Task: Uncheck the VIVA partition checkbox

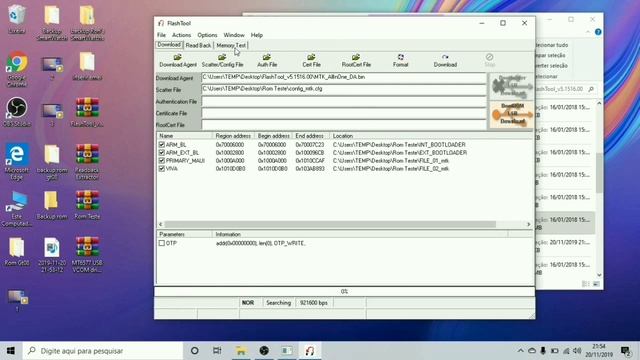Action: 162,168
